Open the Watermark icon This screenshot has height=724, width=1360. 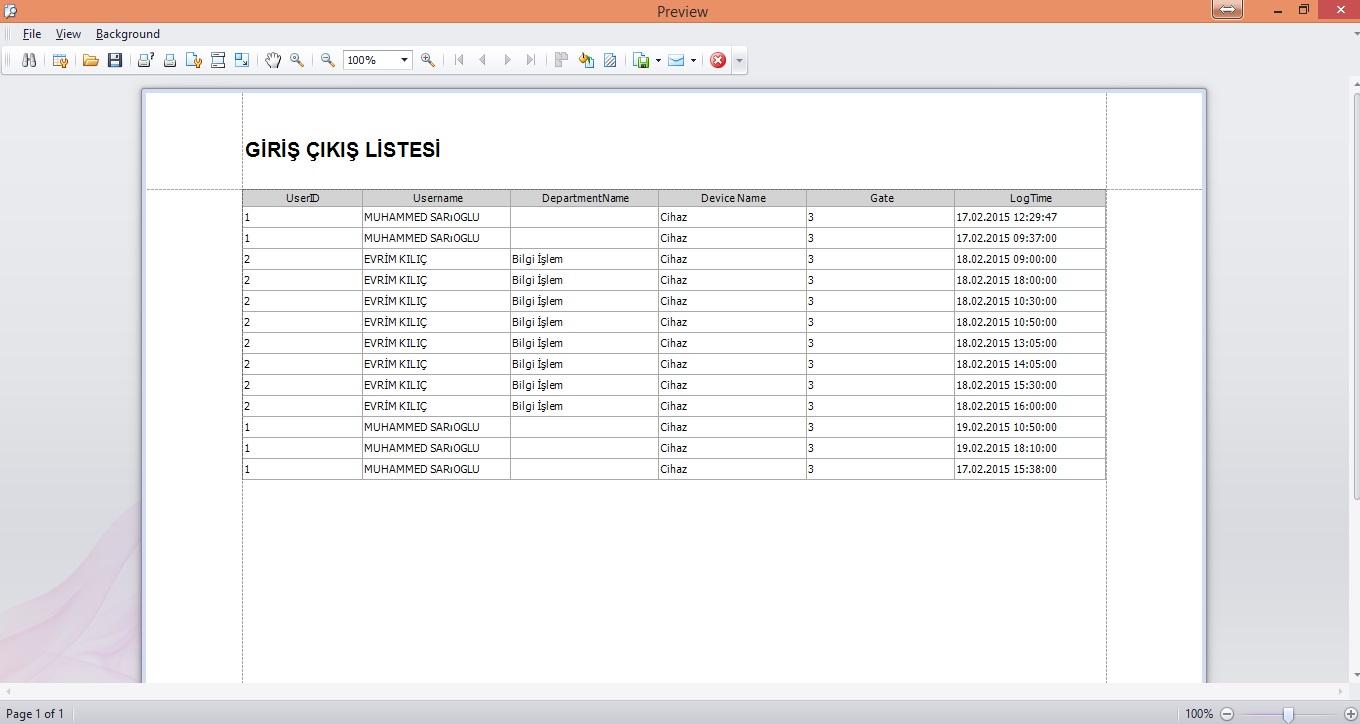click(610, 60)
